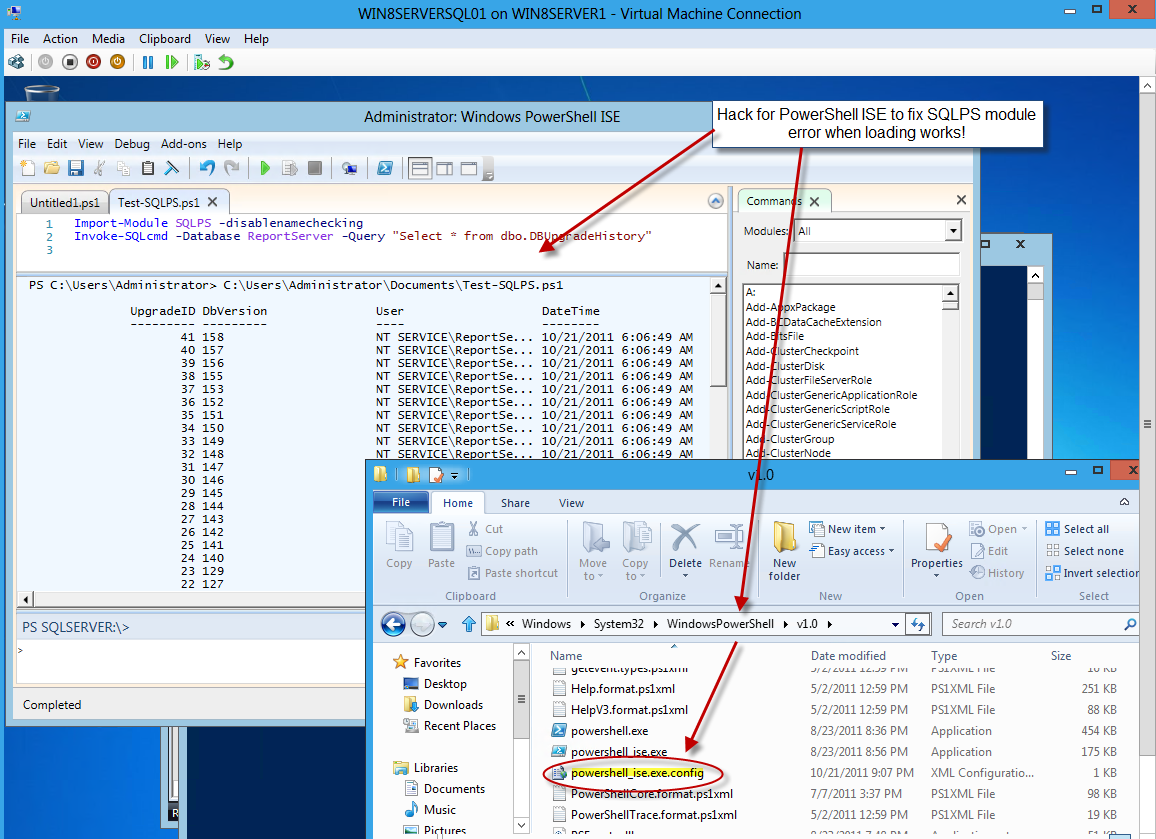1156x839 pixels.
Task: Open the address bar history dropdown
Action: pos(895,624)
